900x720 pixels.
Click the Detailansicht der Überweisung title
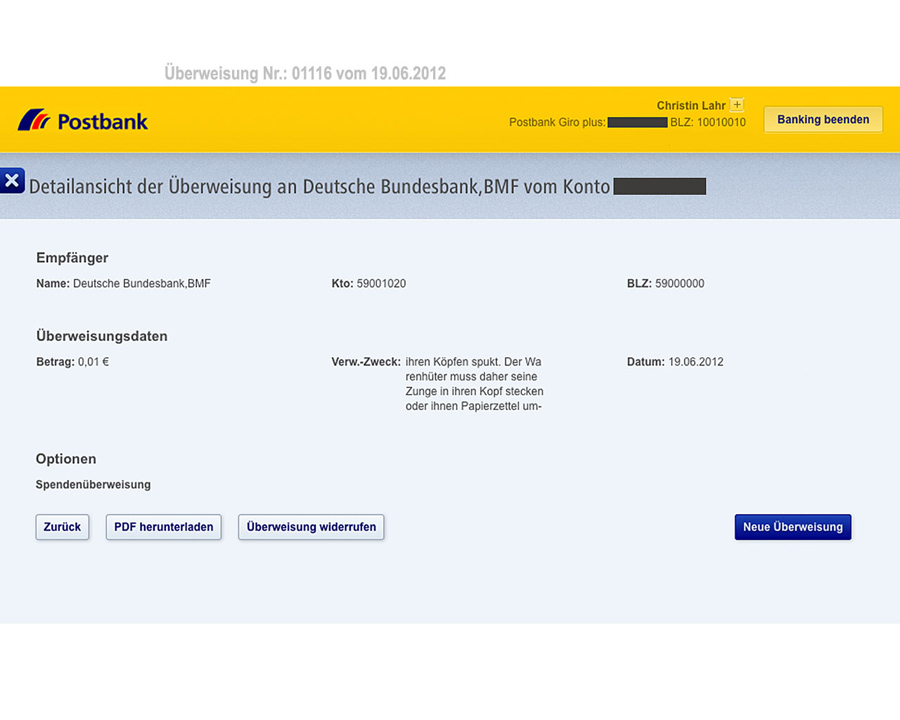point(319,187)
